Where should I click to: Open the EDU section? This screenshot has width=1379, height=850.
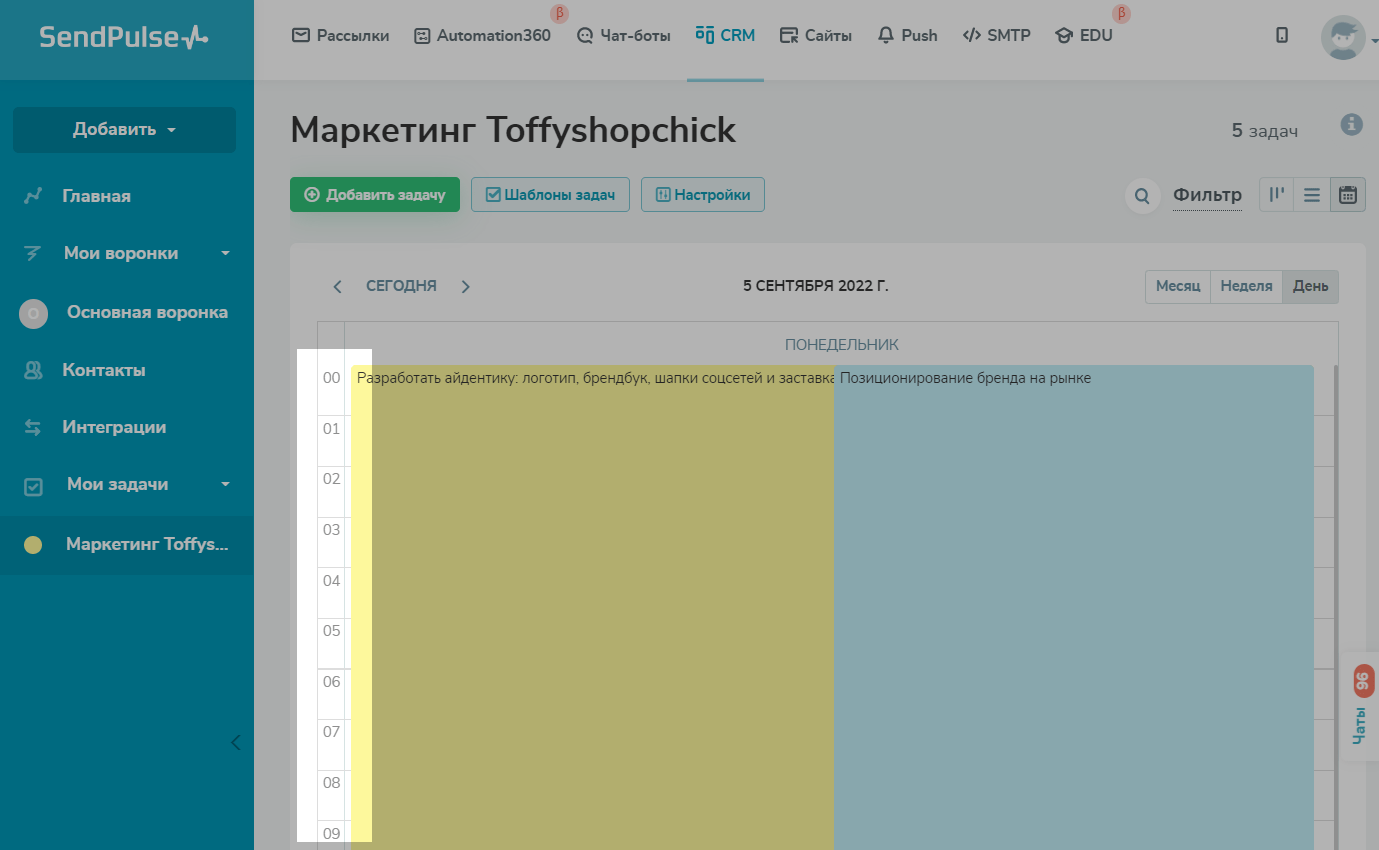1084,35
